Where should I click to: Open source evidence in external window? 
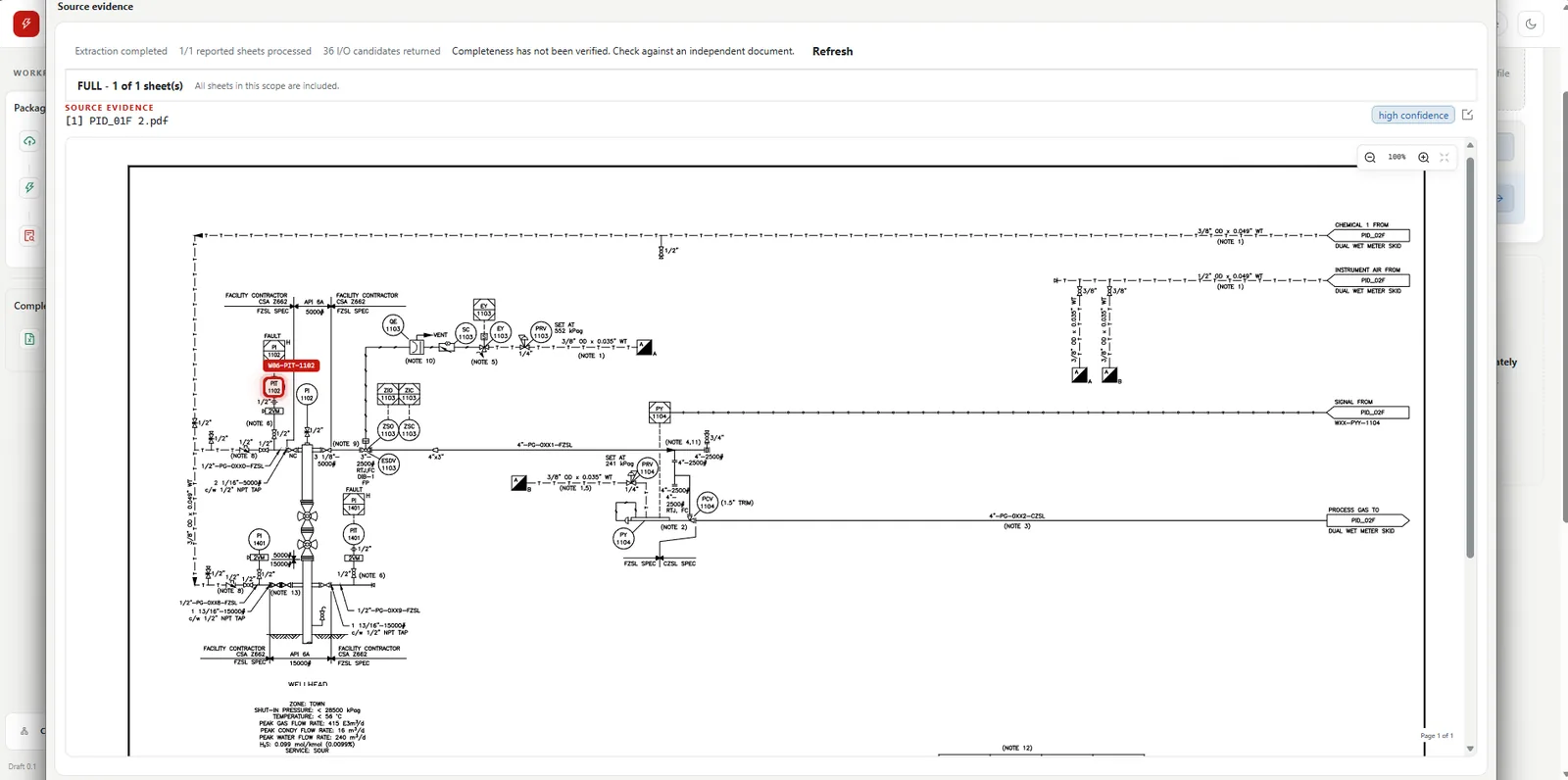point(1468,115)
